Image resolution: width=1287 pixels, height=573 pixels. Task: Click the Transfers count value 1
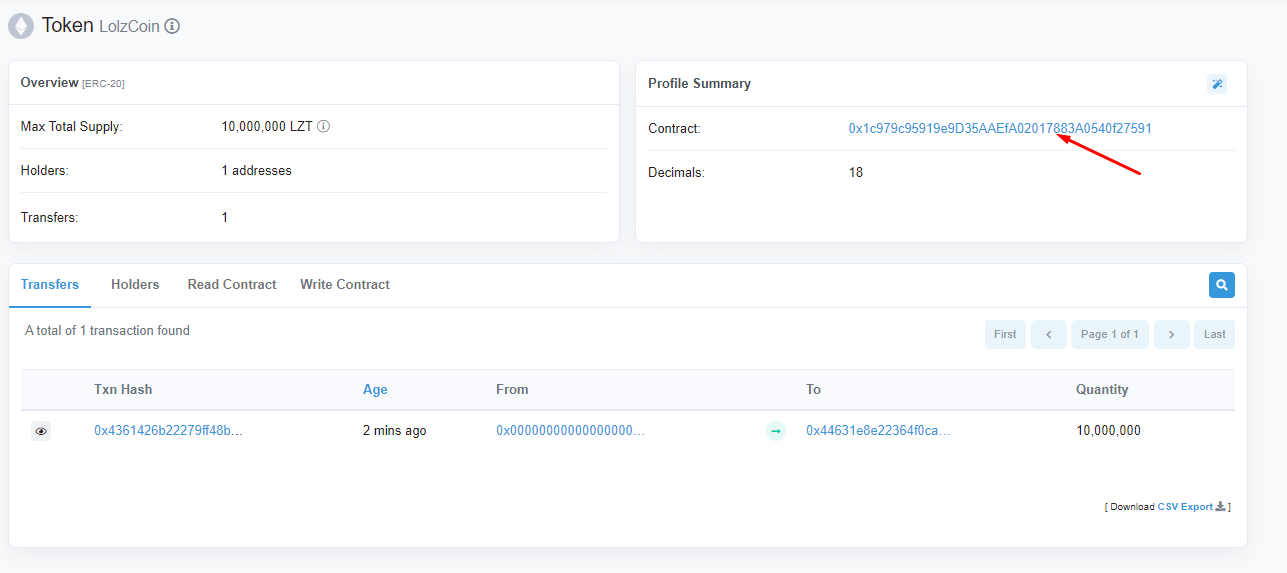(x=225, y=217)
